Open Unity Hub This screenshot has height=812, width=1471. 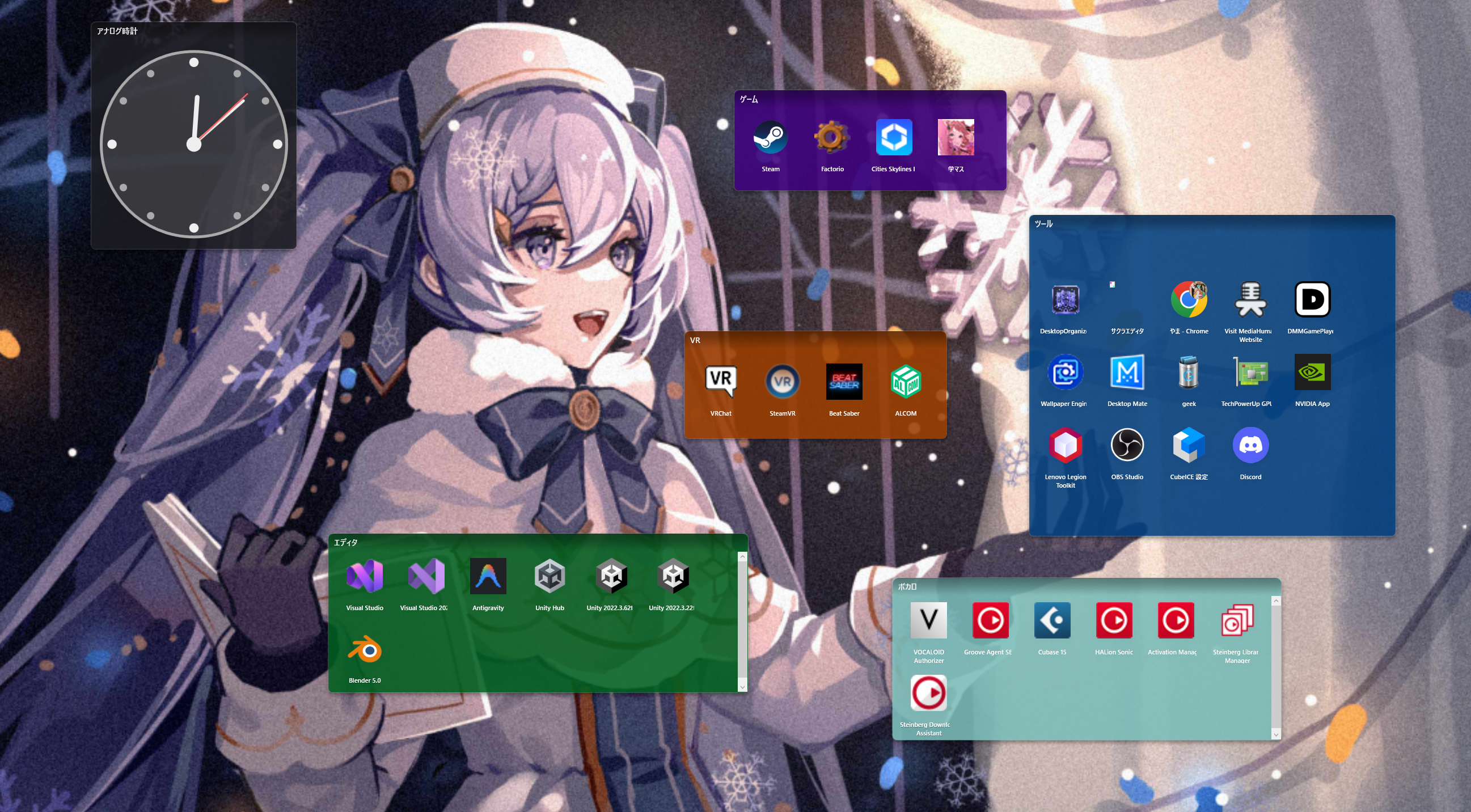[549, 576]
